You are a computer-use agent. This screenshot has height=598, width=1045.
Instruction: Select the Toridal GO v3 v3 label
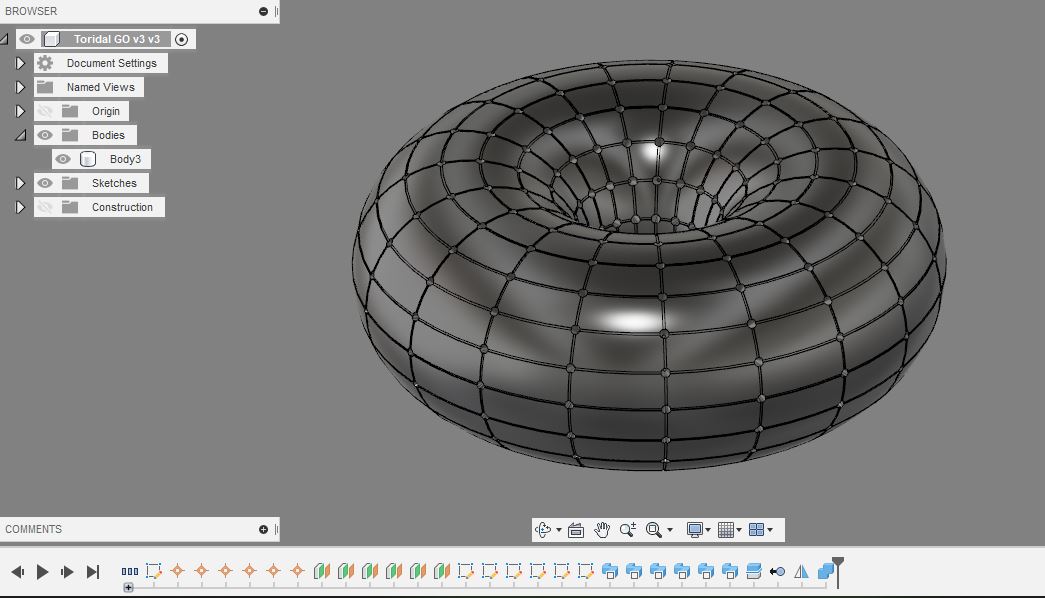pos(117,39)
